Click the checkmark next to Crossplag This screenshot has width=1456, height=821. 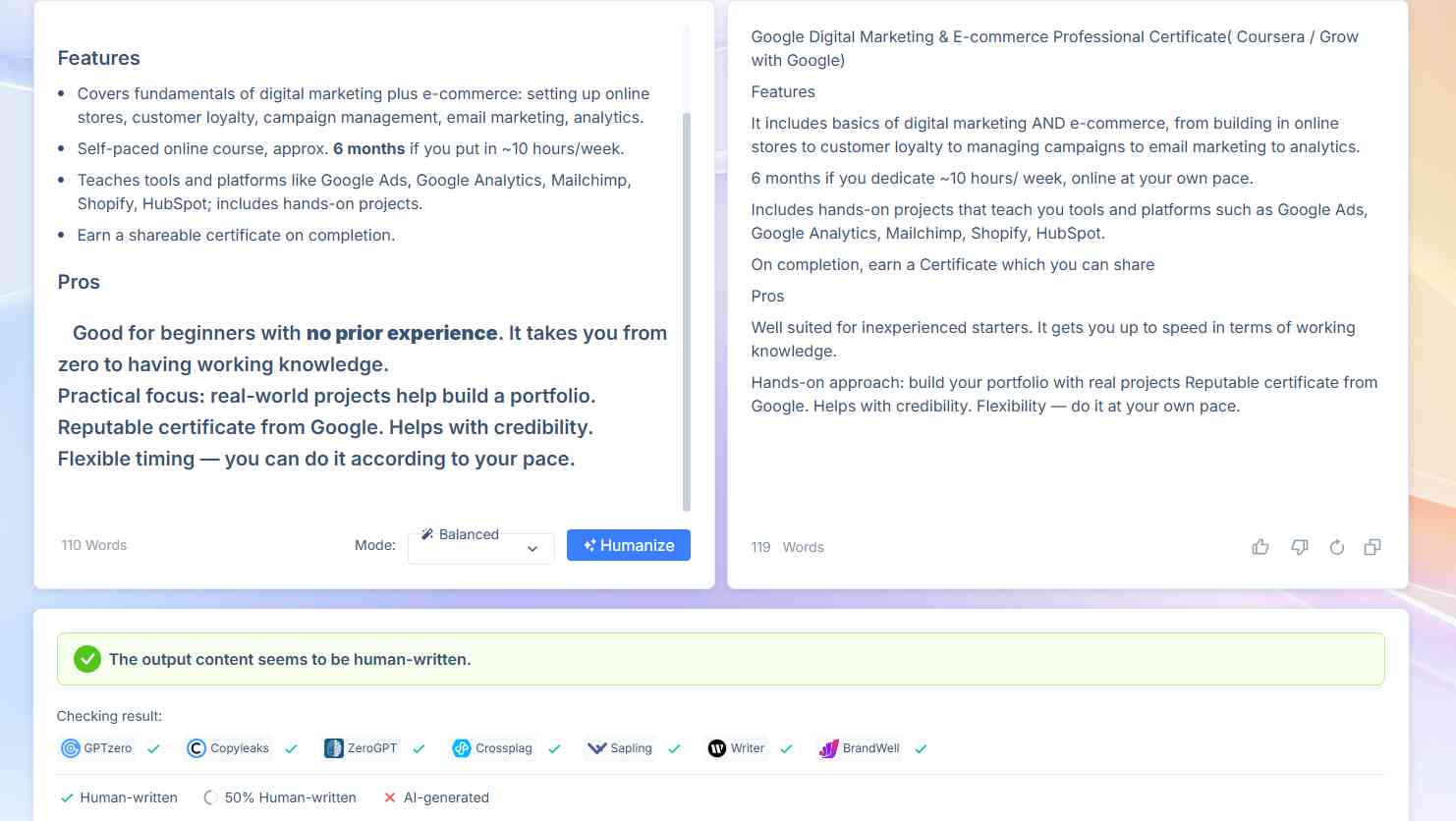coord(555,748)
